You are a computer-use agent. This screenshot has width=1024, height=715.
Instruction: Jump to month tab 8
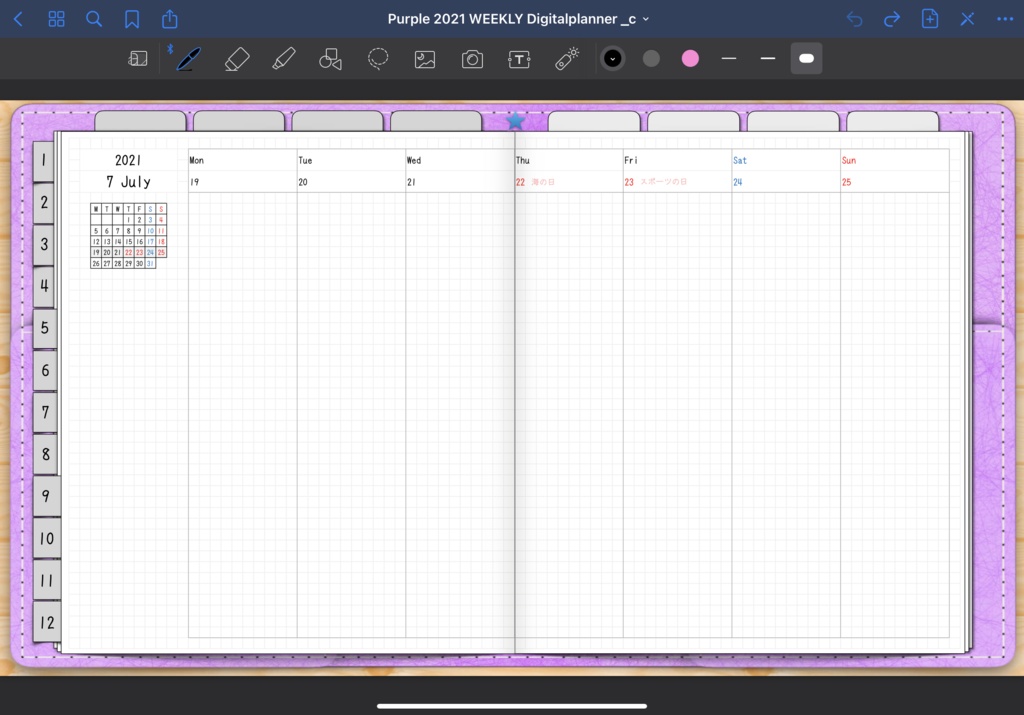(46, 454)
